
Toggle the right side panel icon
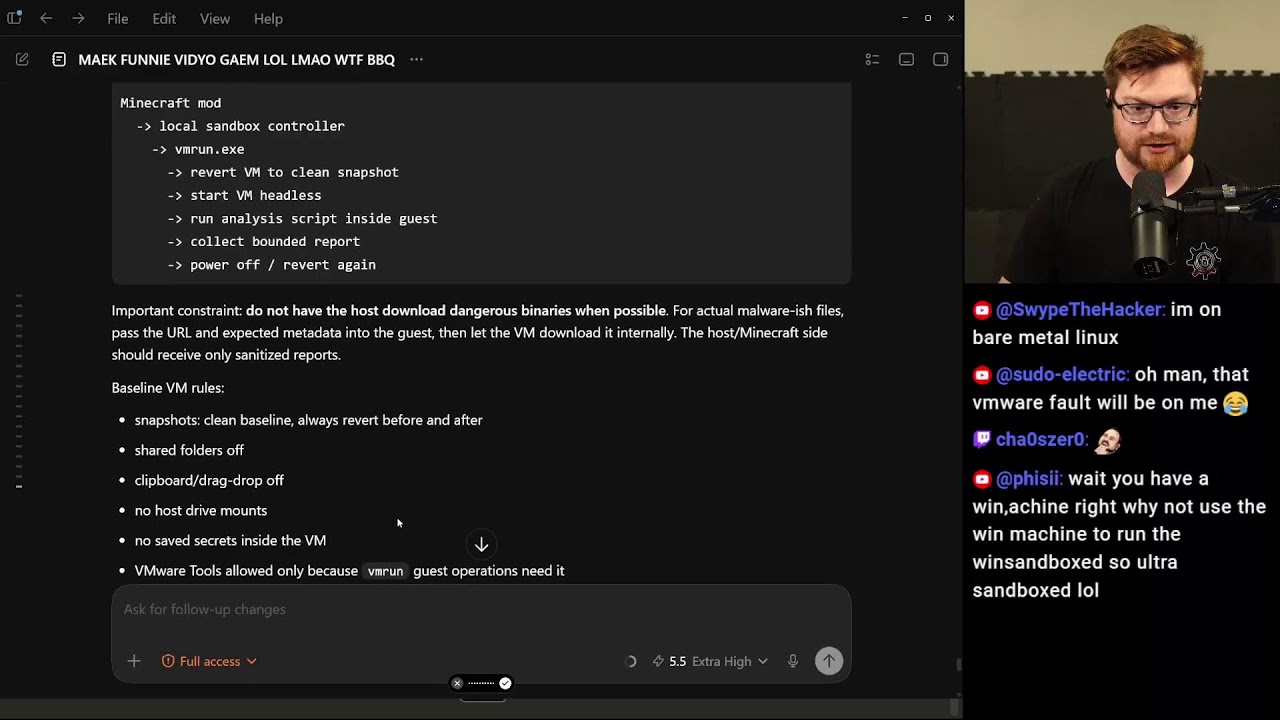point(940,60)
